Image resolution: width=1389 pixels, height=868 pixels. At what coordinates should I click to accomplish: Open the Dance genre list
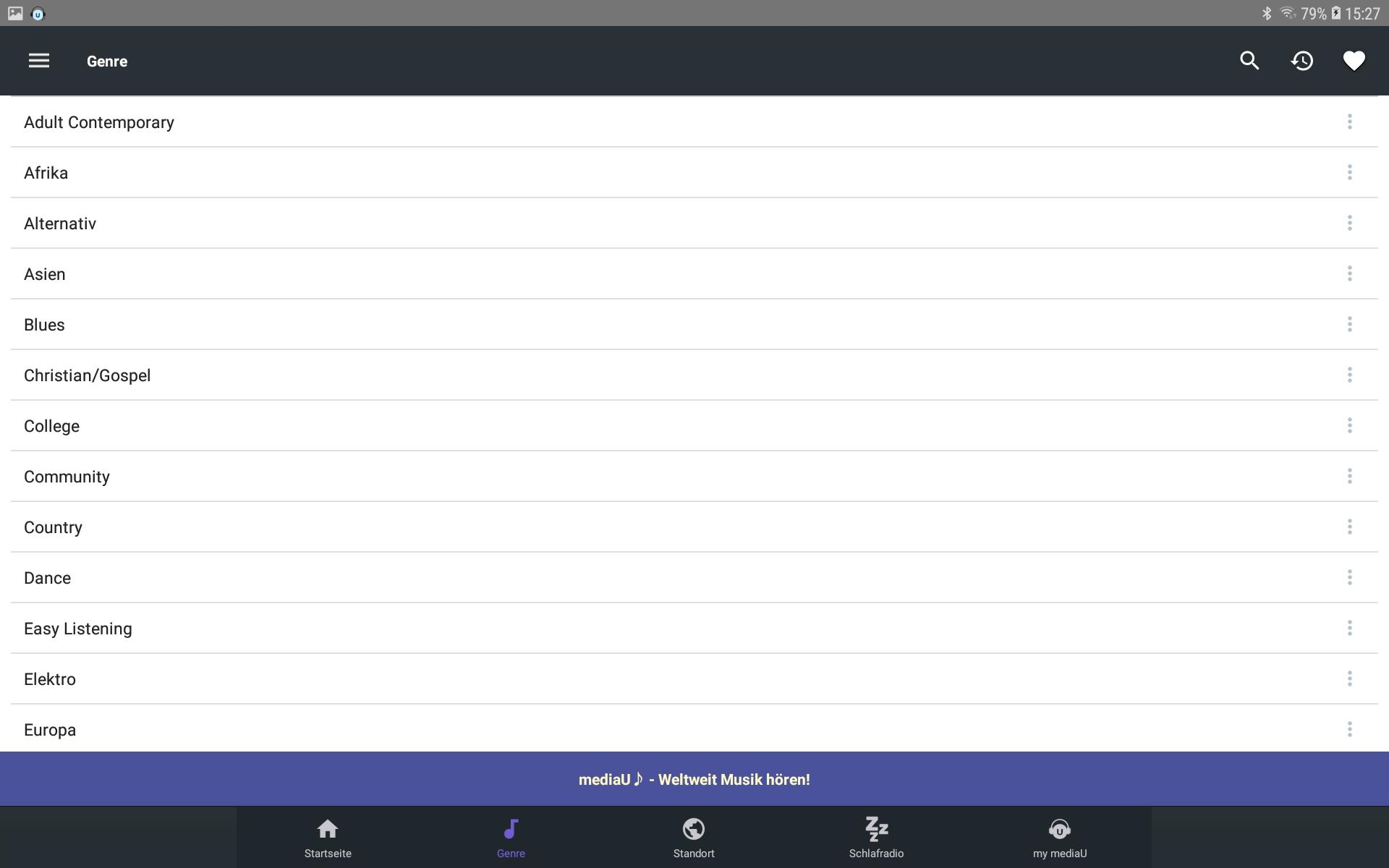[48, 578]
